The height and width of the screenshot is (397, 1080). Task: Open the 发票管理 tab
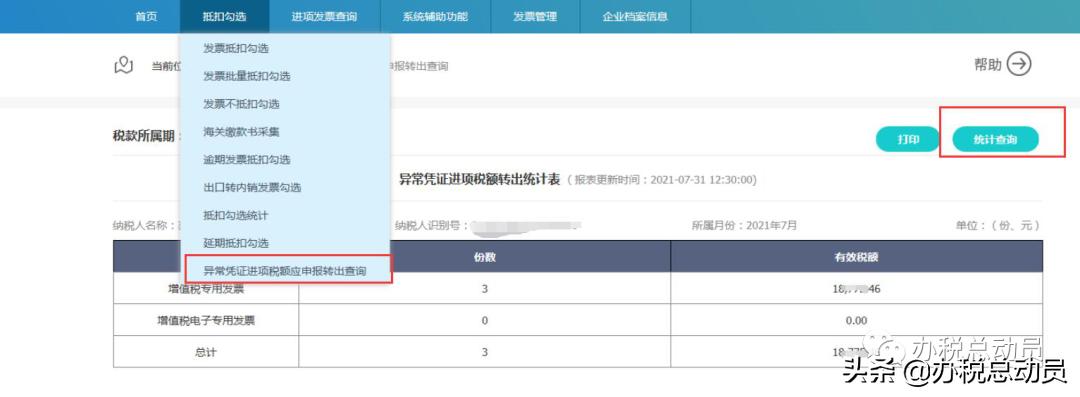point(535,17)
